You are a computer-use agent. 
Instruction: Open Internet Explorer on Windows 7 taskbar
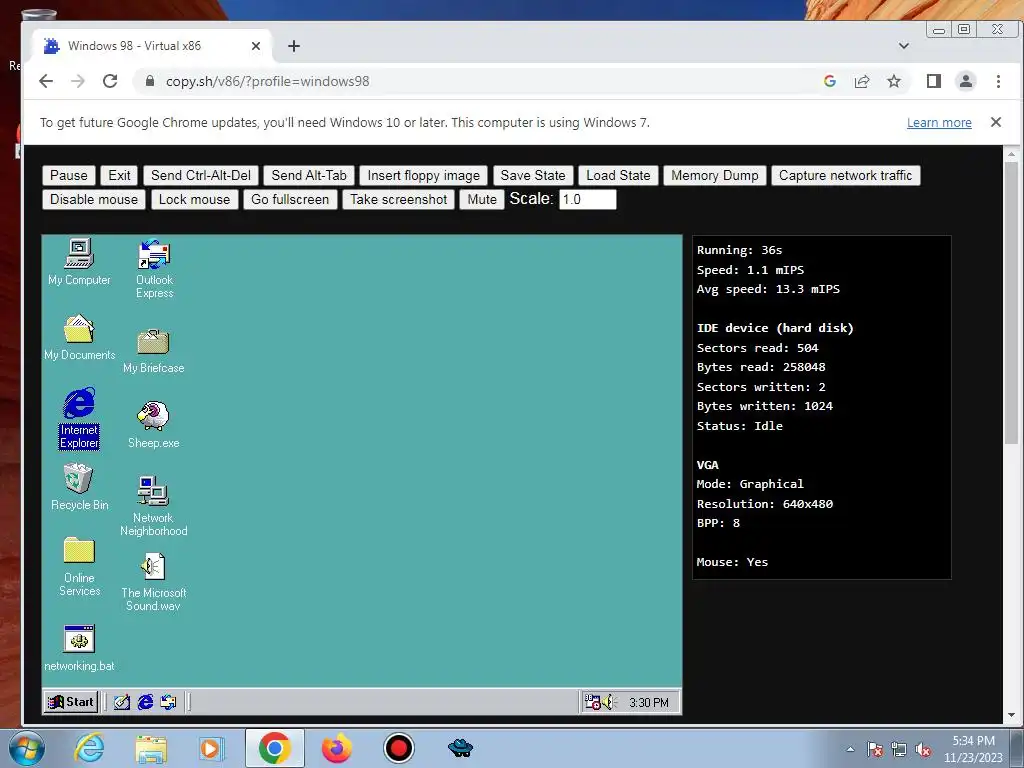(89, 748)
